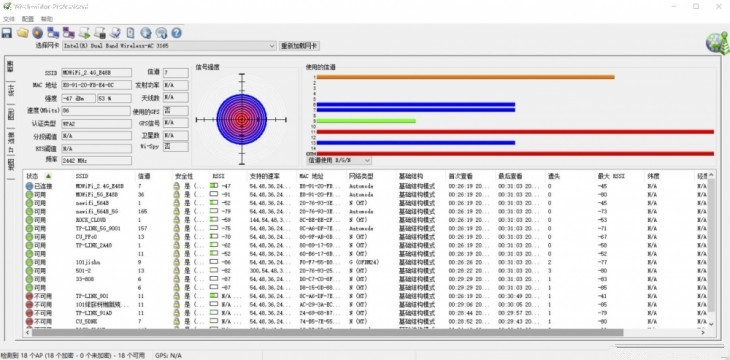Open the 文件 menu

(9, 19)
